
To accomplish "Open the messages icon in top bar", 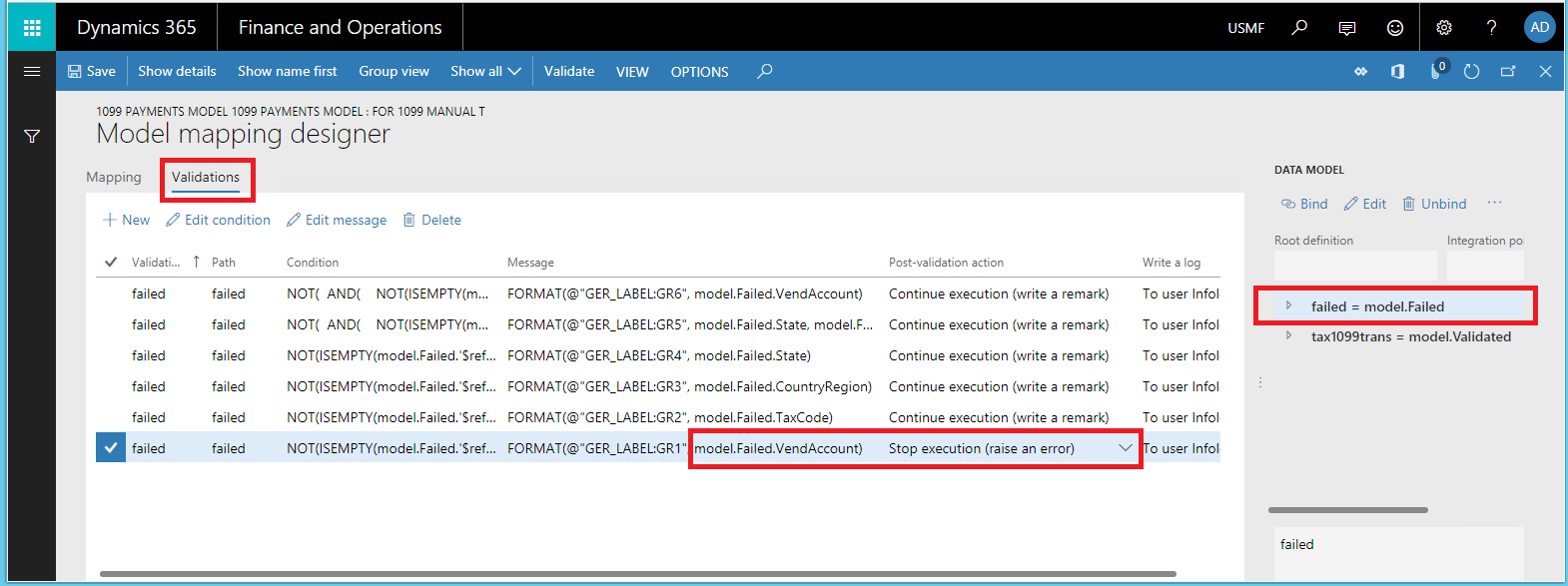I will pyautogui.click(x=1347, y=28).
